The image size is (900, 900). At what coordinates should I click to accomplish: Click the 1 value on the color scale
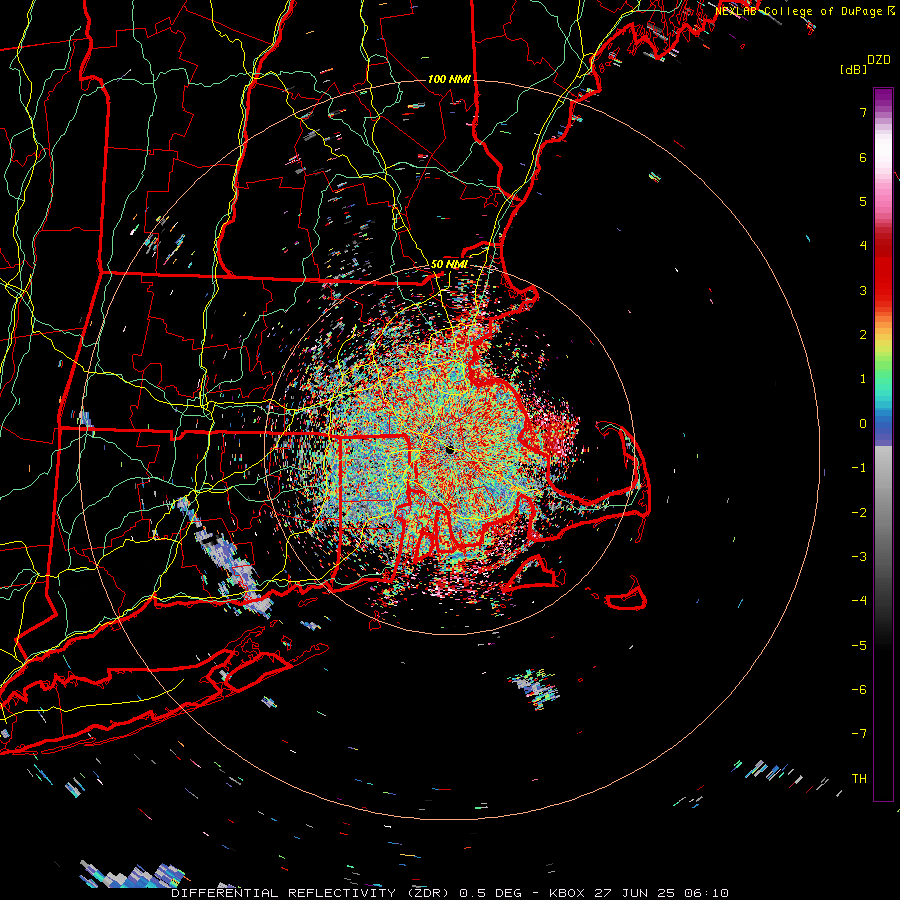[x=863, y=379]
